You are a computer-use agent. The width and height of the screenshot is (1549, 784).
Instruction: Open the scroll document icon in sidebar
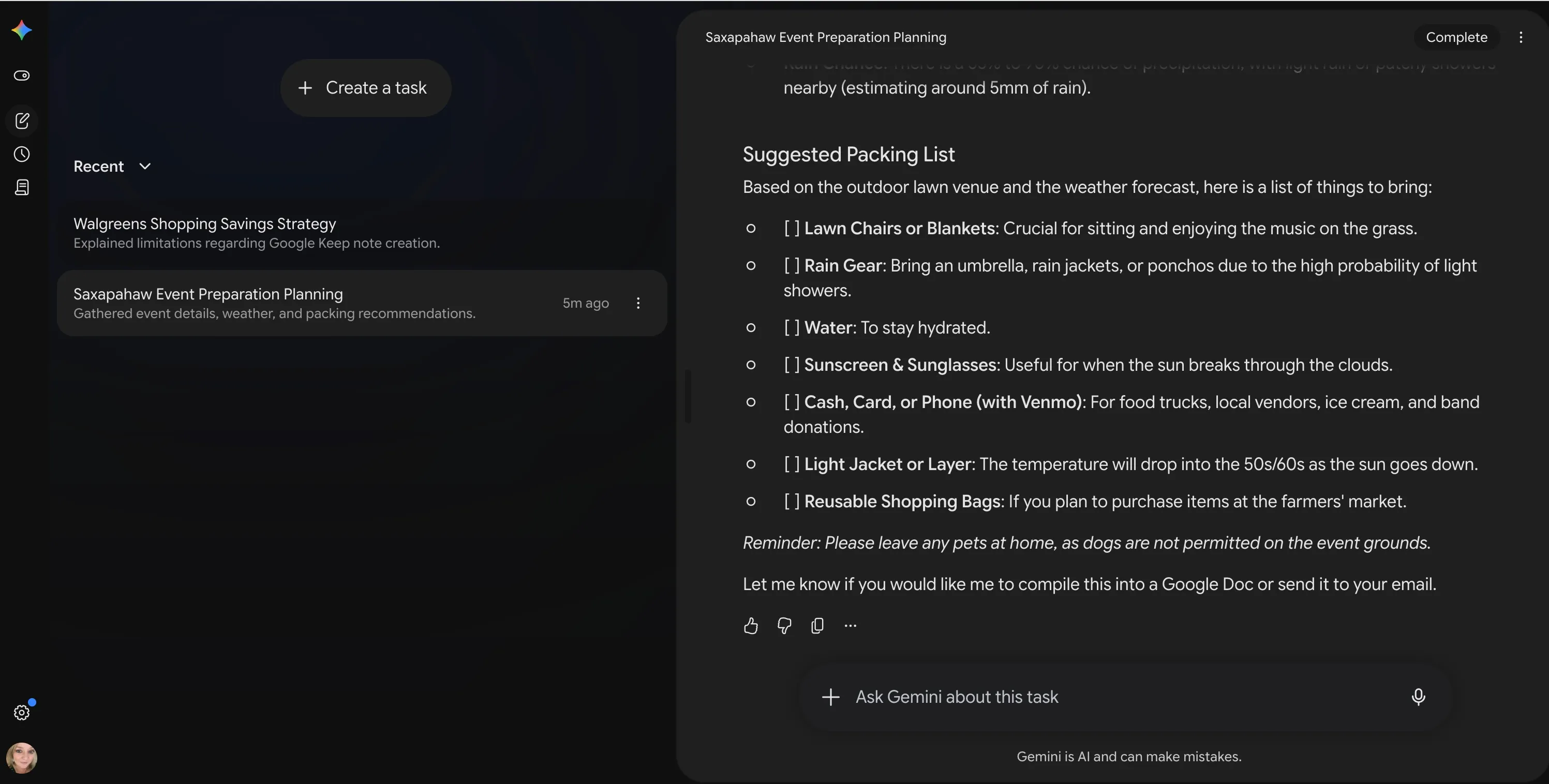pos(22,188)
